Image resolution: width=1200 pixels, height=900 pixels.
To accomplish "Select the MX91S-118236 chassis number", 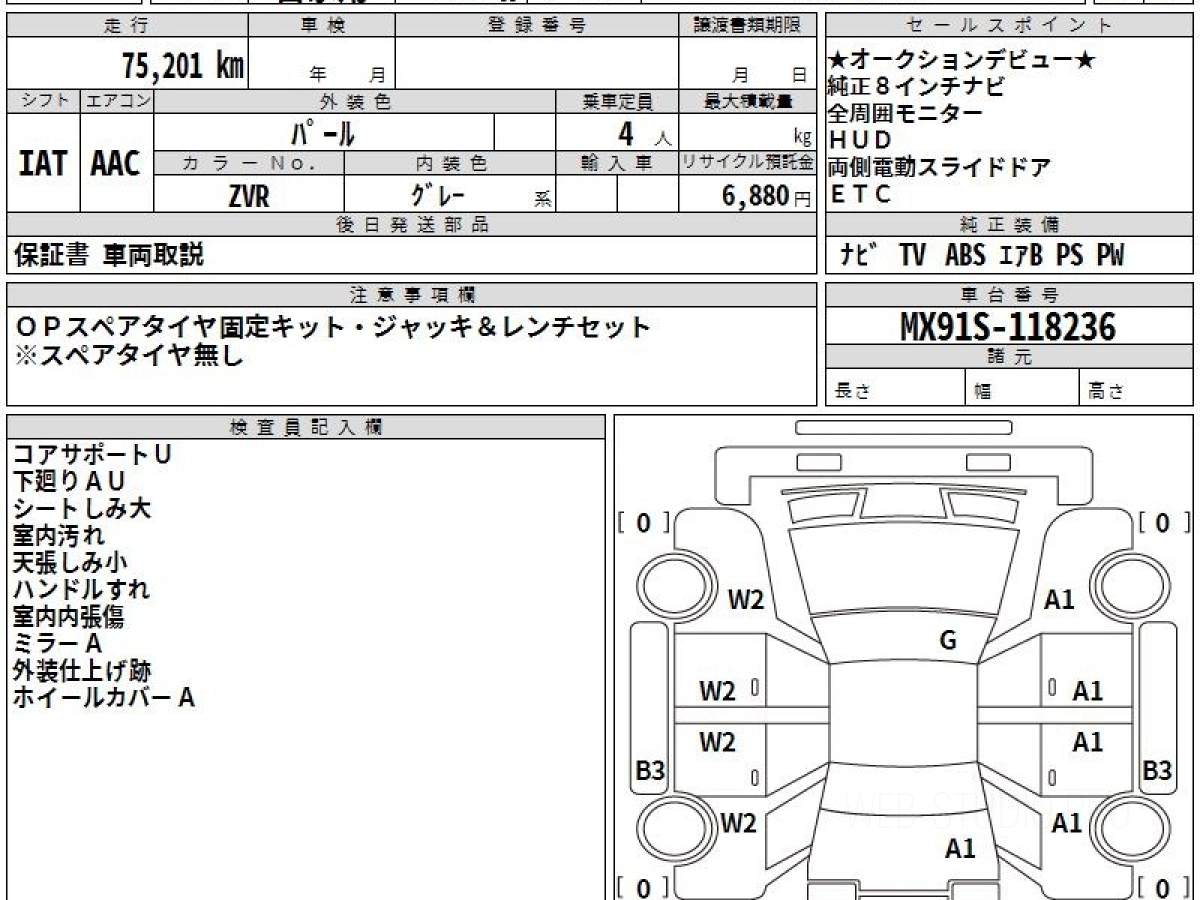I will pyautogui.click(x=1007, y=325).
